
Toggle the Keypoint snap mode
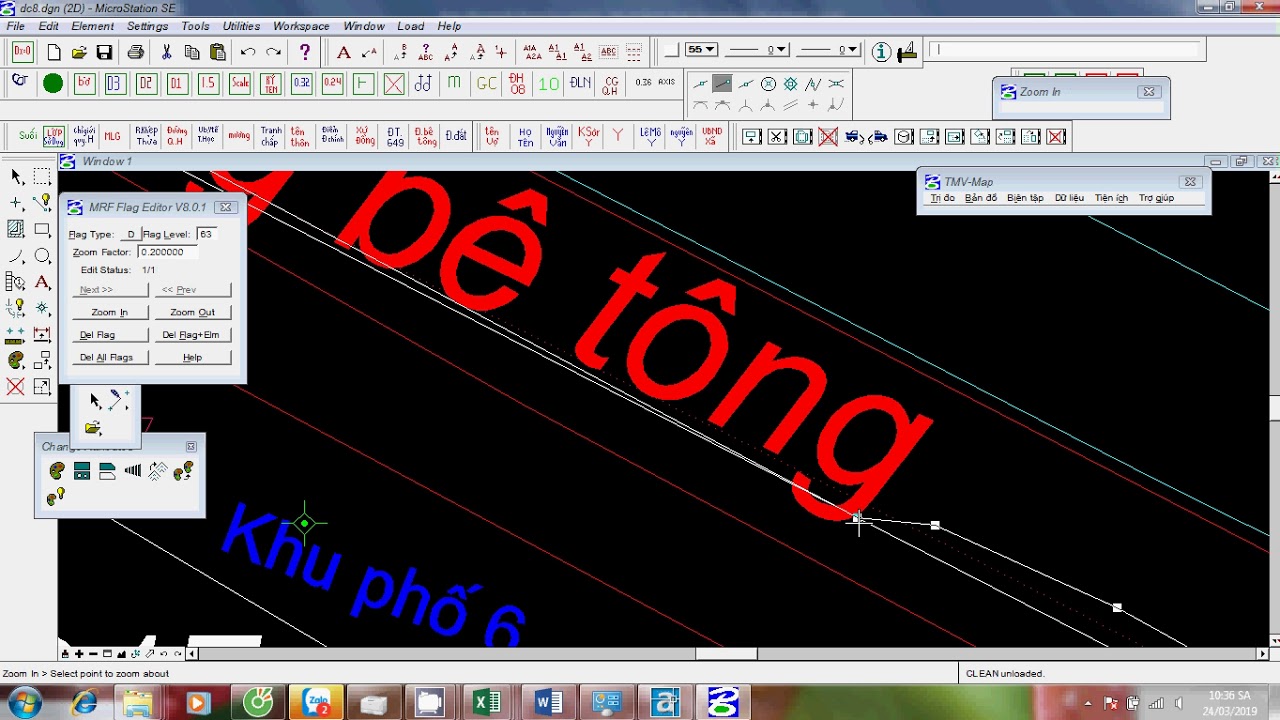coord(722,84)
